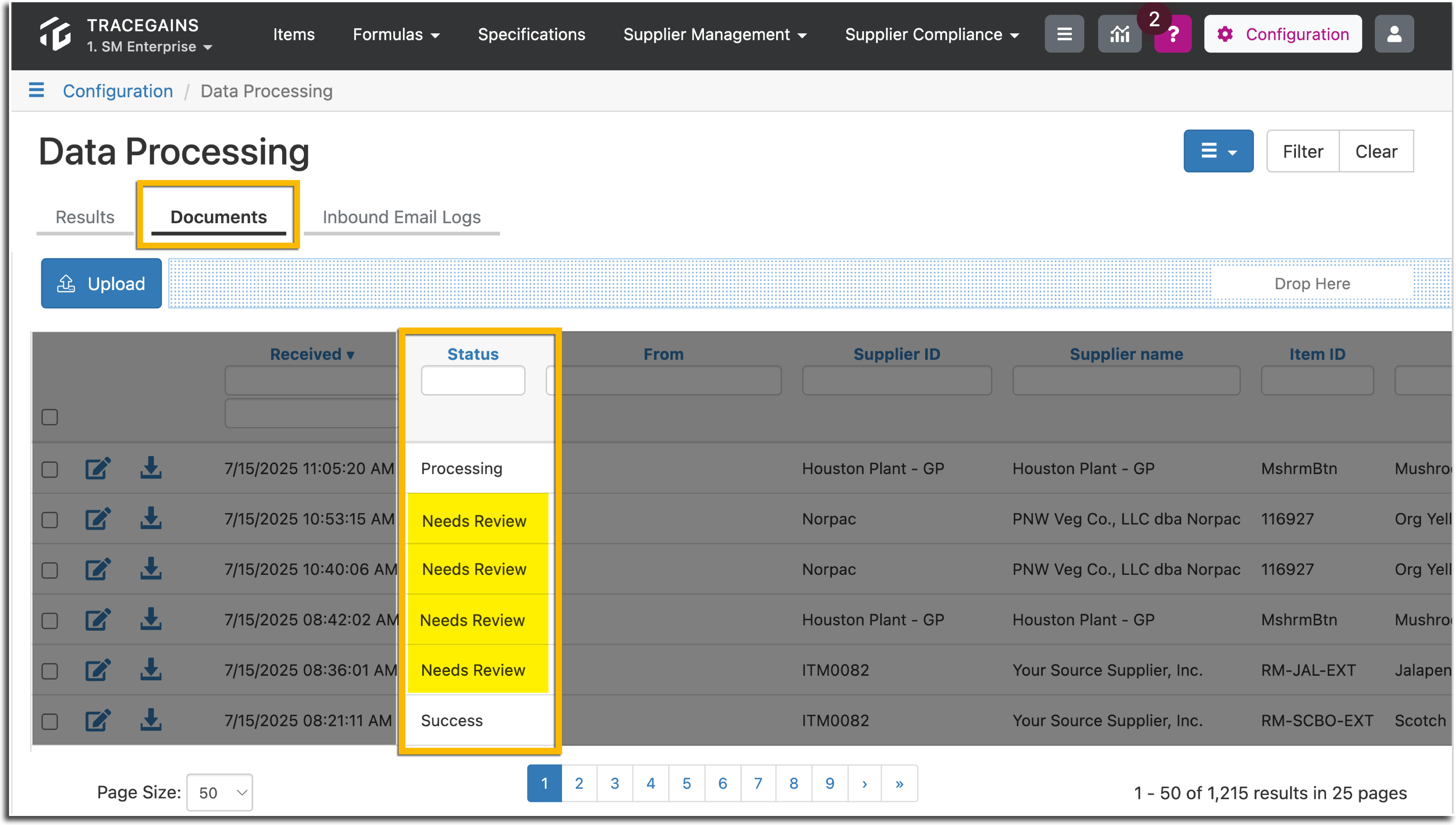This screenshot has width=1456, height=825.
Task: Open the user profile icon
Action: (1394, 34)
